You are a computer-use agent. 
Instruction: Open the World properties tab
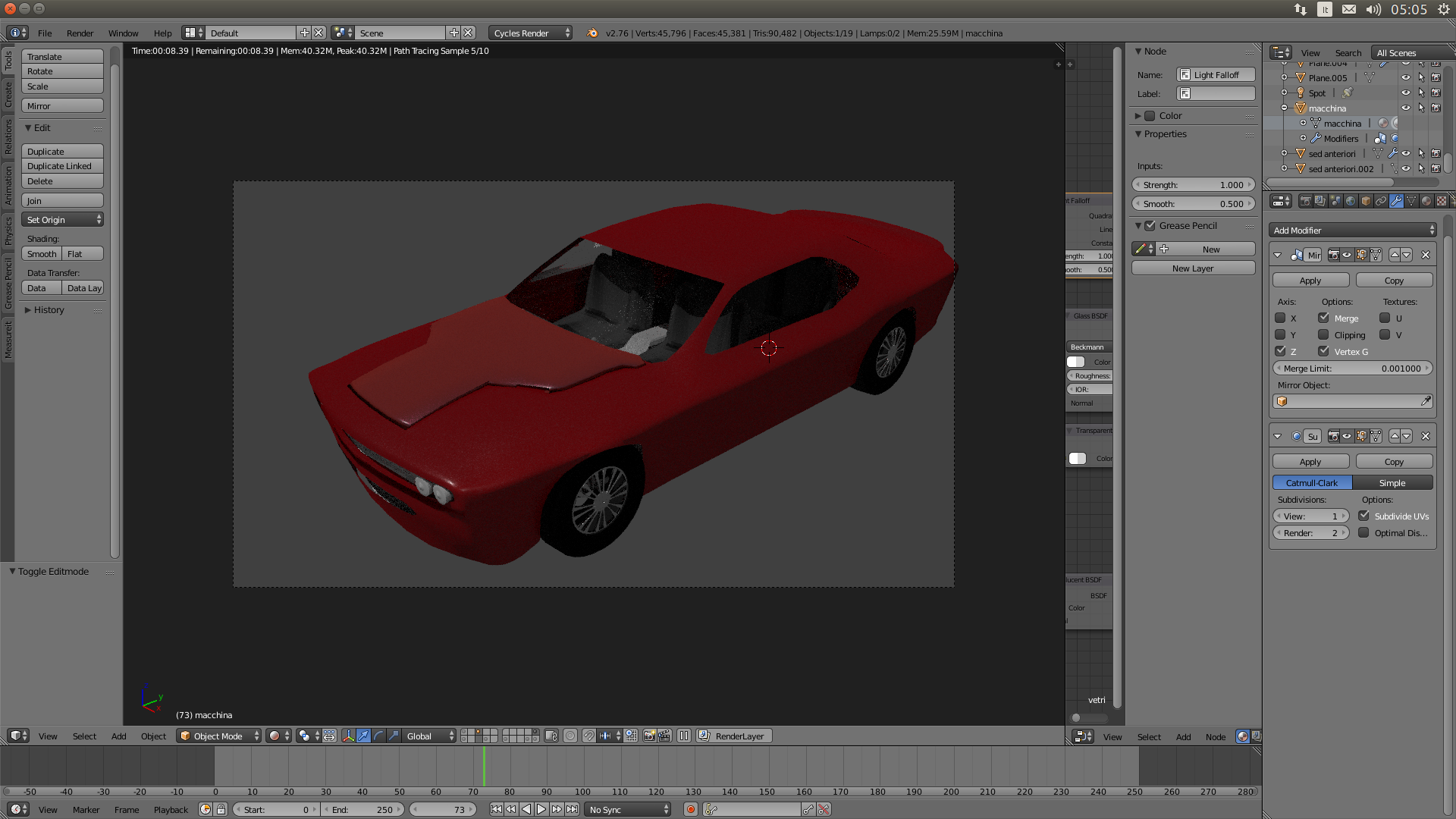1351,201
